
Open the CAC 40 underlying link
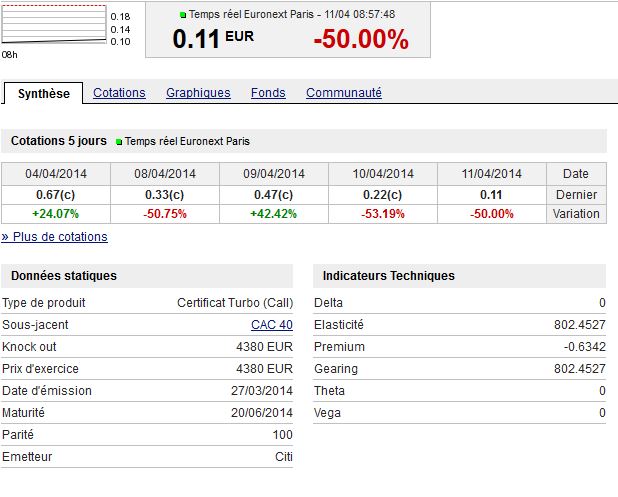272,325
